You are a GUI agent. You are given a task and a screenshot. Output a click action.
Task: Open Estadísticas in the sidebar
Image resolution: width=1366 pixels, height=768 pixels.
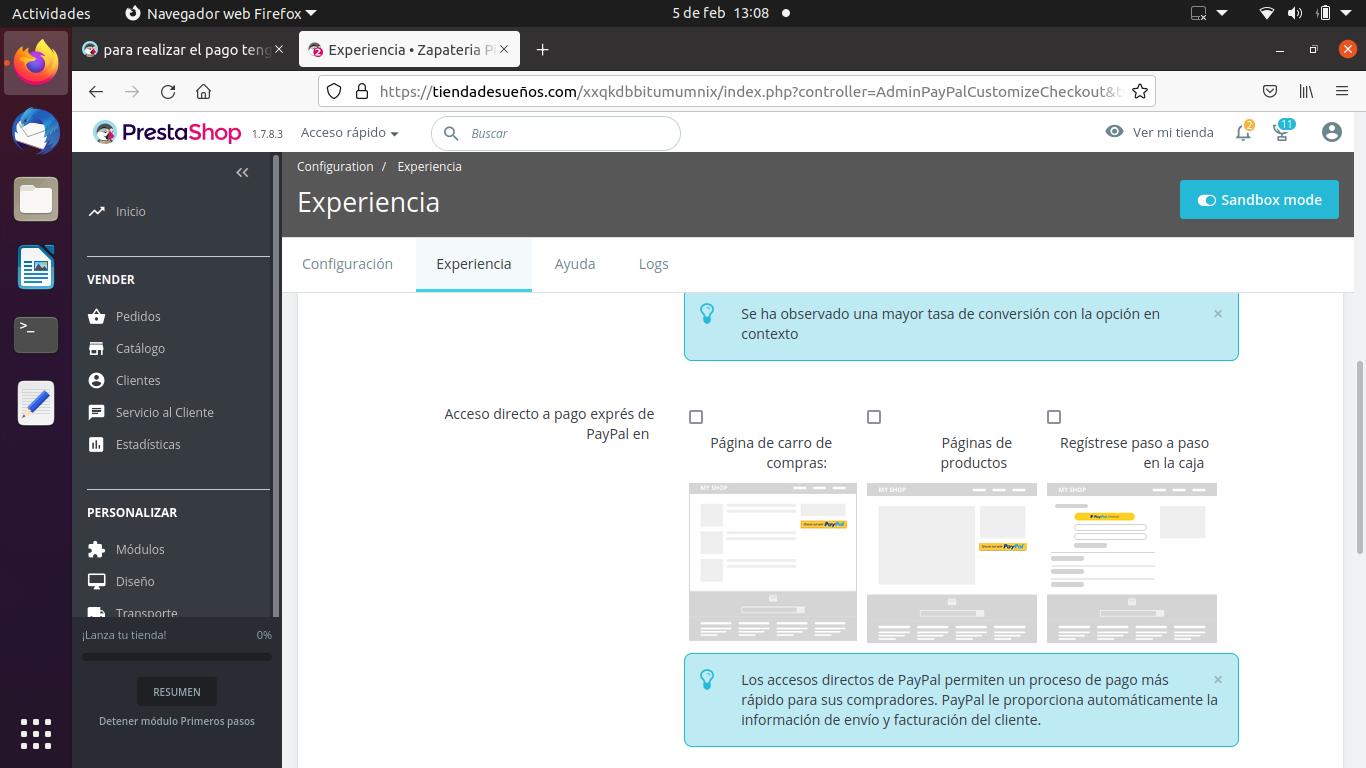click(x=148, y=444)
